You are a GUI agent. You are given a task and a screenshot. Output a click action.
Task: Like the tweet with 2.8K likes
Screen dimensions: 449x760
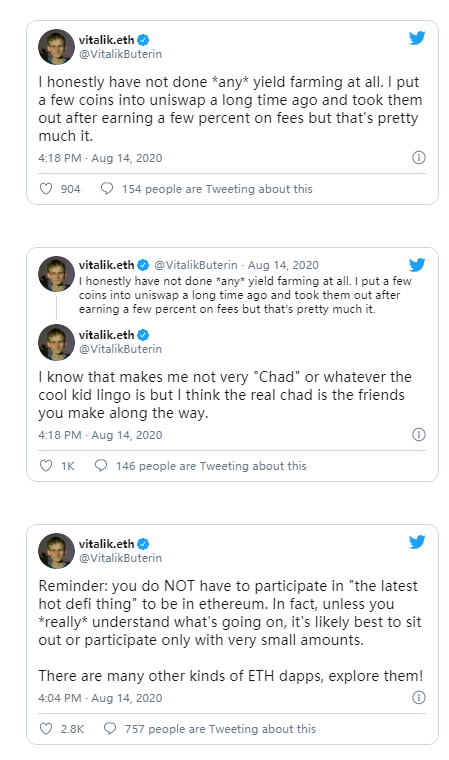click(x=46, y=728)
